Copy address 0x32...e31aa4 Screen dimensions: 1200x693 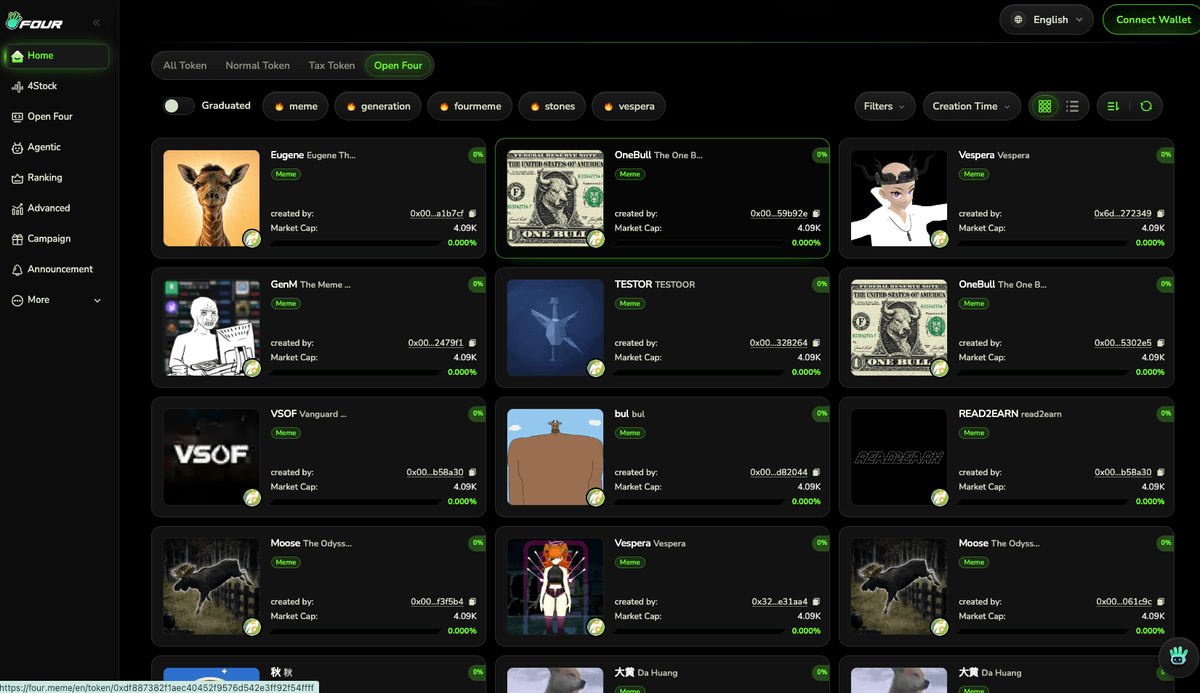tap(817, 602)
